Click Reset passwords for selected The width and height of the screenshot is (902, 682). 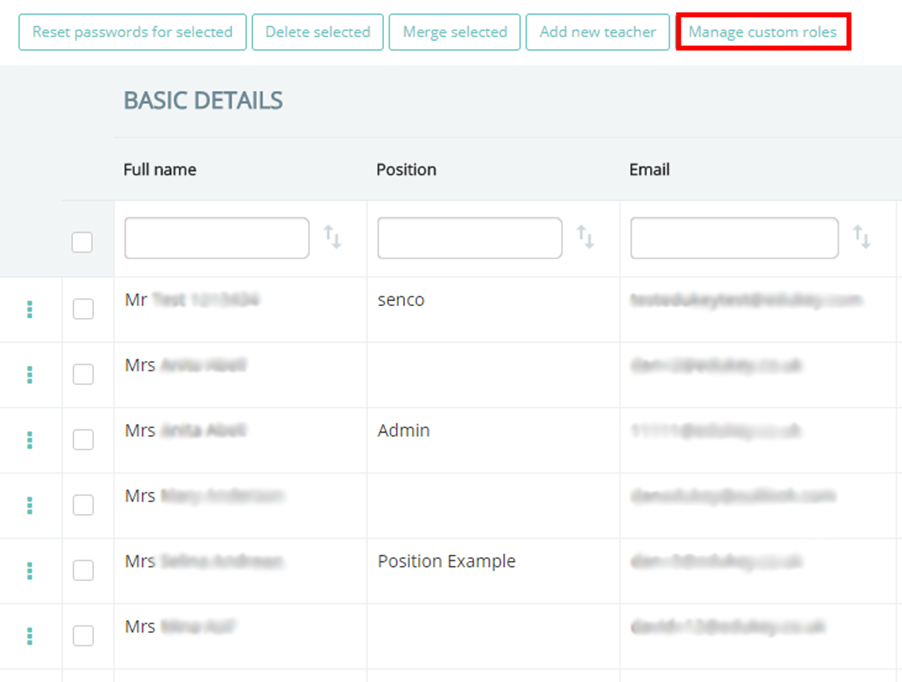click(132, 31)
